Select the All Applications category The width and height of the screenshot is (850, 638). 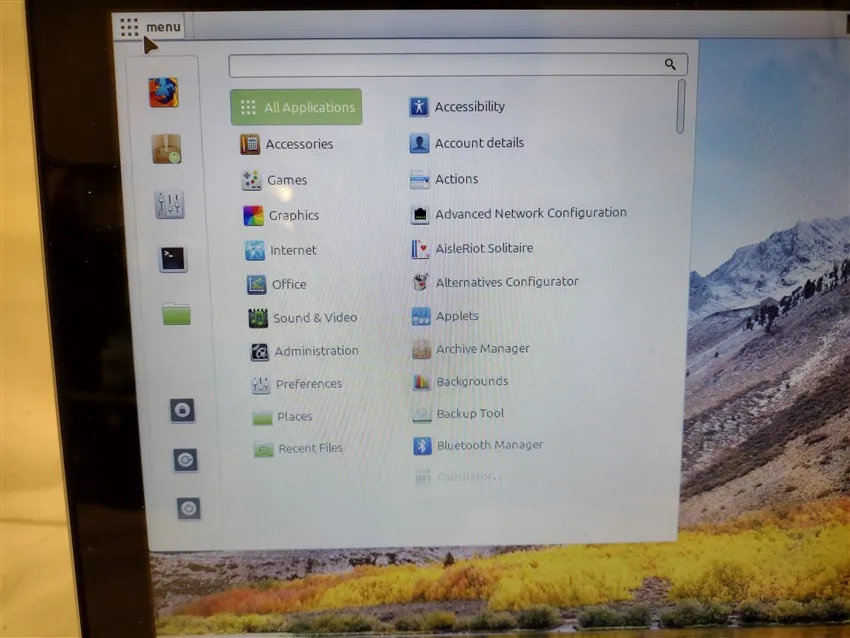click(x=296, y=107)
